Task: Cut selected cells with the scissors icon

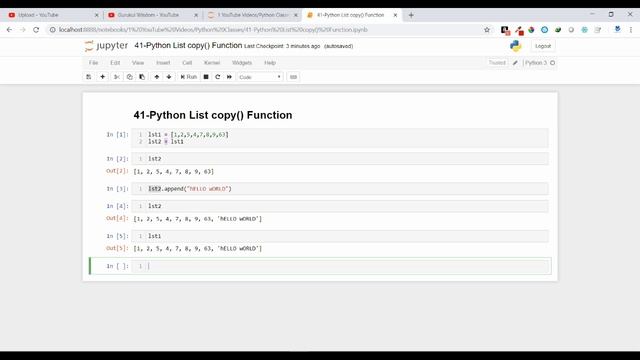Action: [117, 77]
